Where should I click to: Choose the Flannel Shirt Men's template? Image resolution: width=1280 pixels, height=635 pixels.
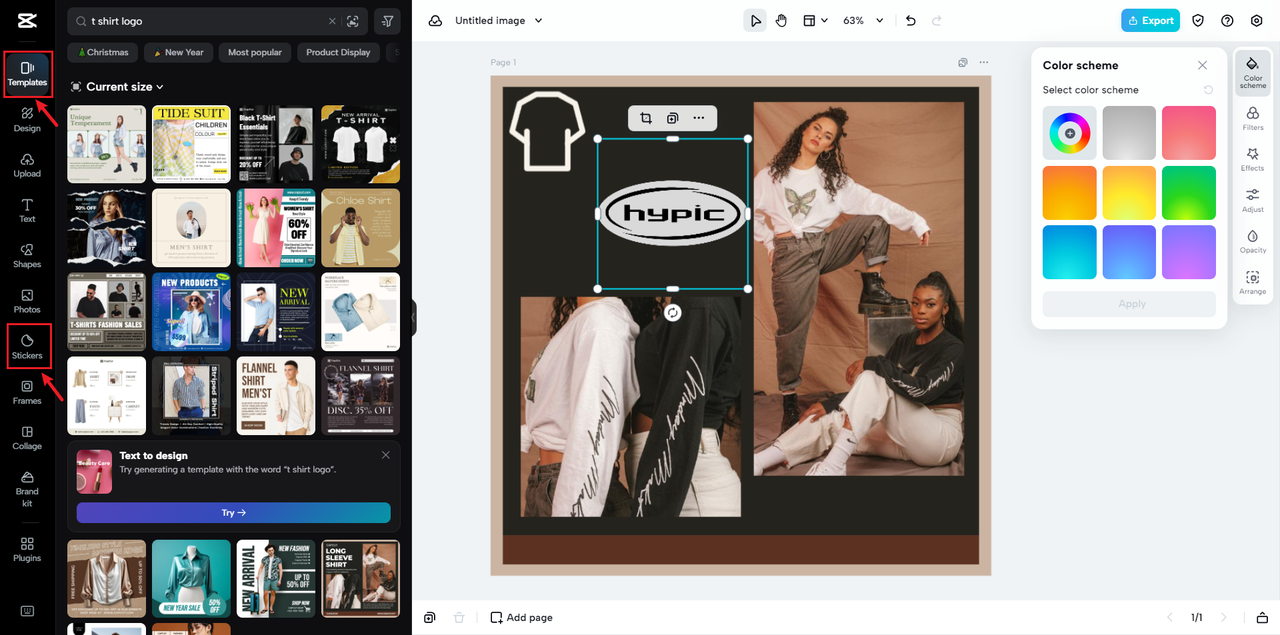click(276, 396)
